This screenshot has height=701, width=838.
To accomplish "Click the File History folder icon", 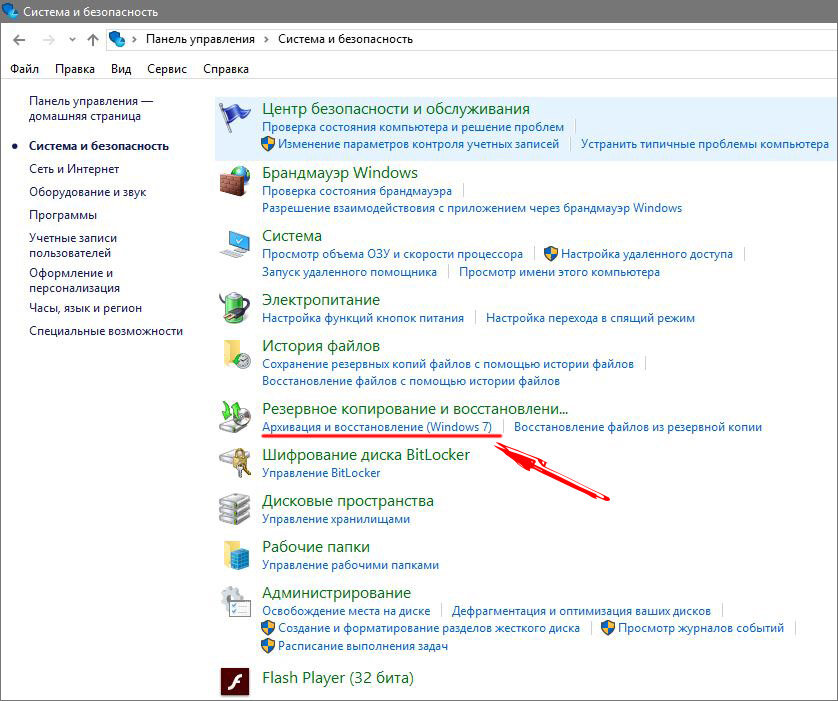I will 236,354.
